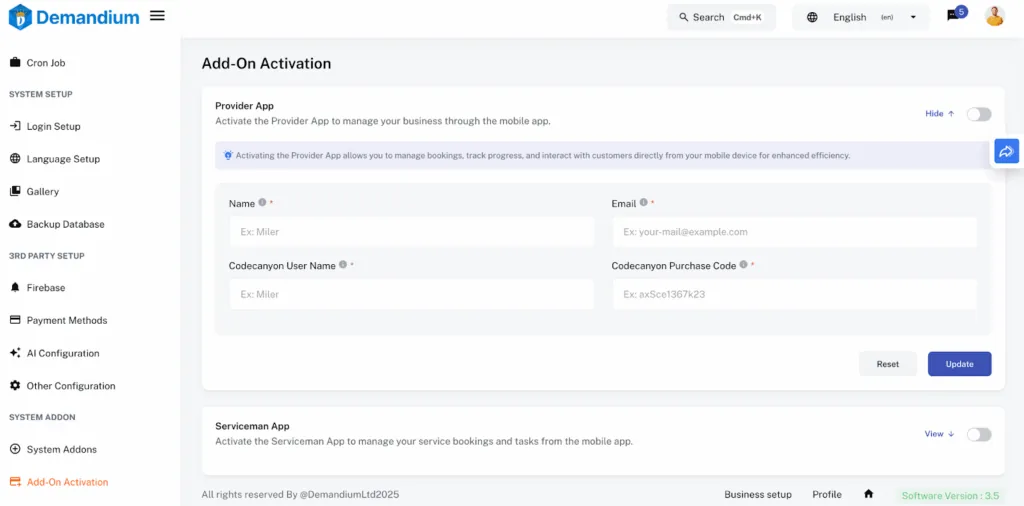1024x506 pixels.
Task: Click the search magnifier icon
Action: 684,17
